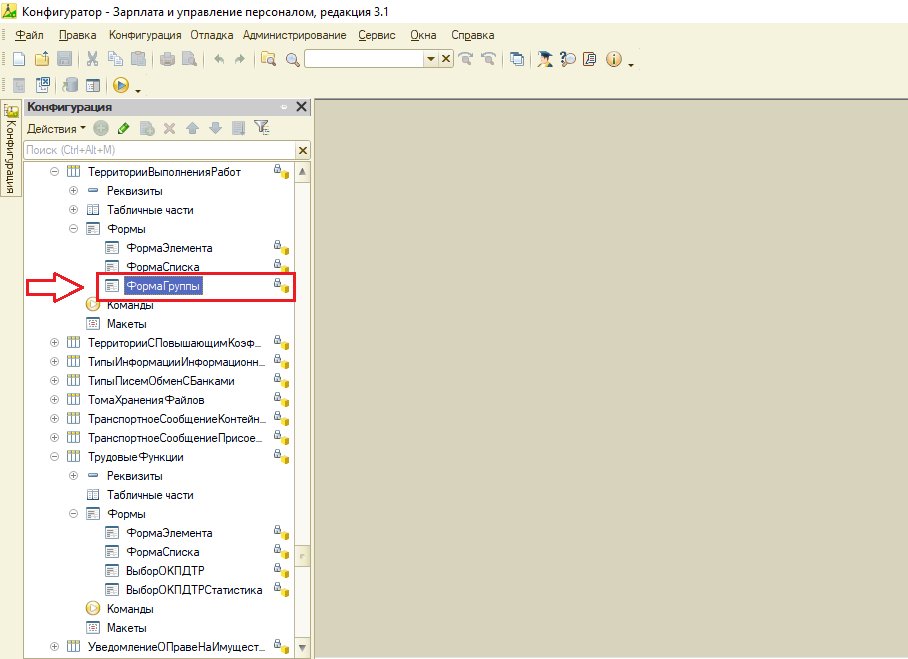This screenshot has width=908, height=659.
Task: Click the Copy toolbar icon
Action: pos(115,59)
